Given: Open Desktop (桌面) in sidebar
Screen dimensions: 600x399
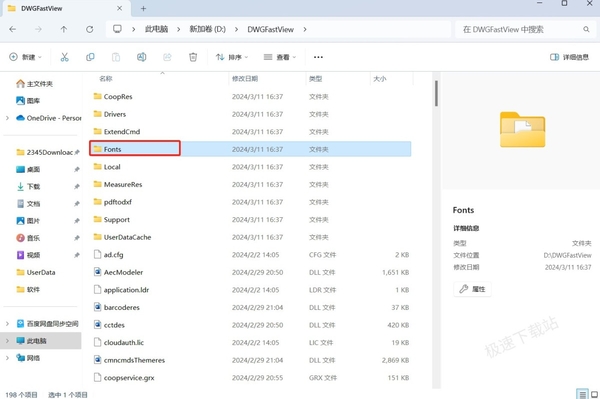Looking at the screenshot, I should pos(28,169).
